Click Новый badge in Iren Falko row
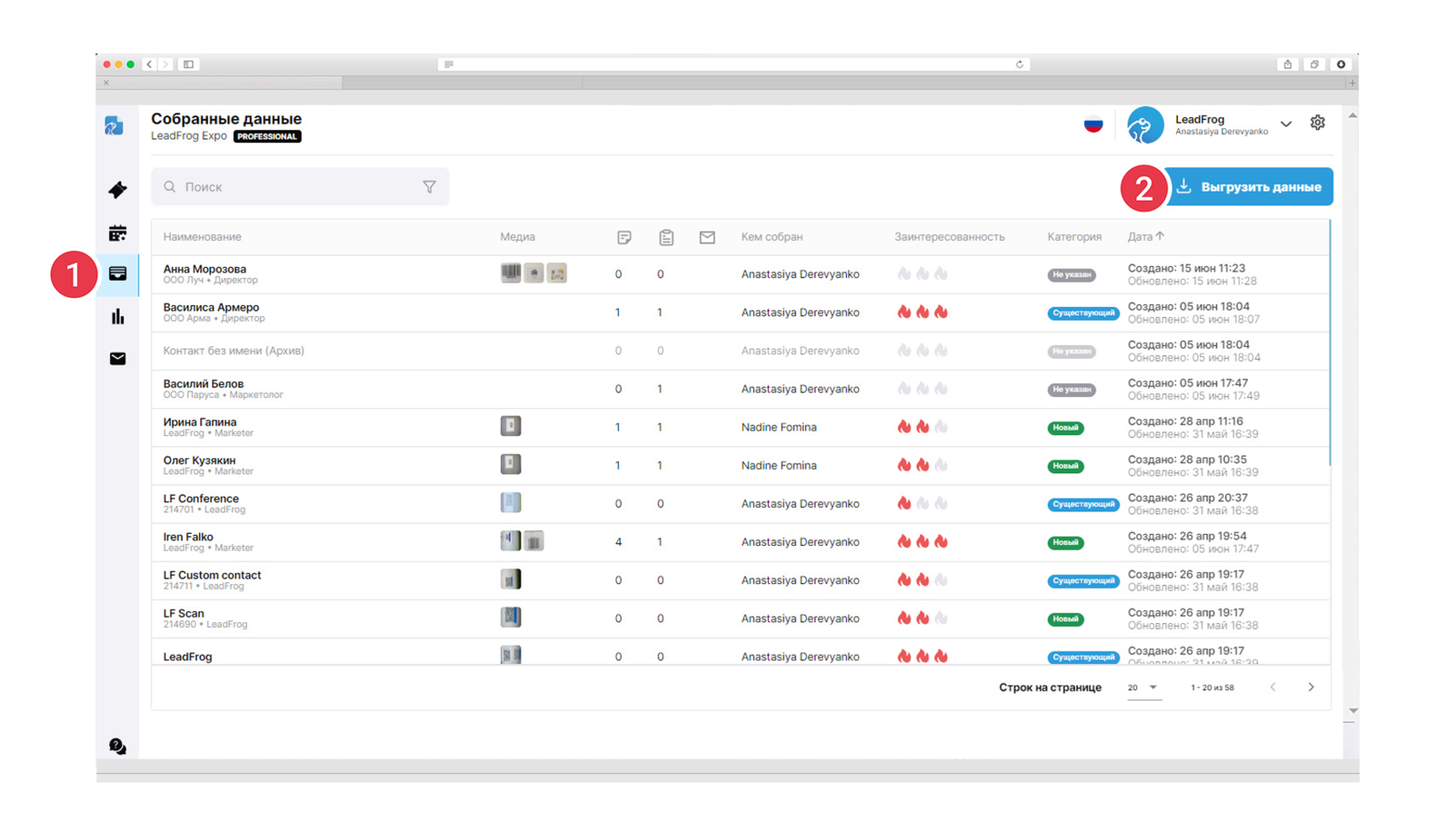The width and height of the screenshot is (1456, 832). click(x=1065, y=543)
